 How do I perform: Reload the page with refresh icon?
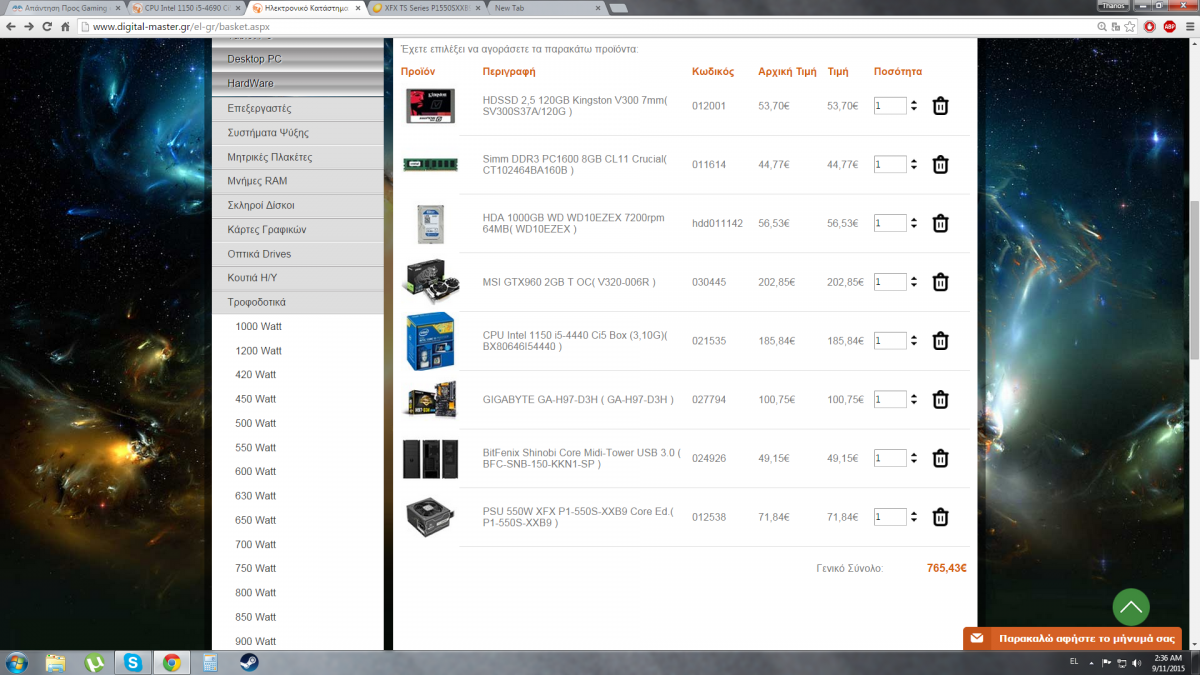(48, 26)
